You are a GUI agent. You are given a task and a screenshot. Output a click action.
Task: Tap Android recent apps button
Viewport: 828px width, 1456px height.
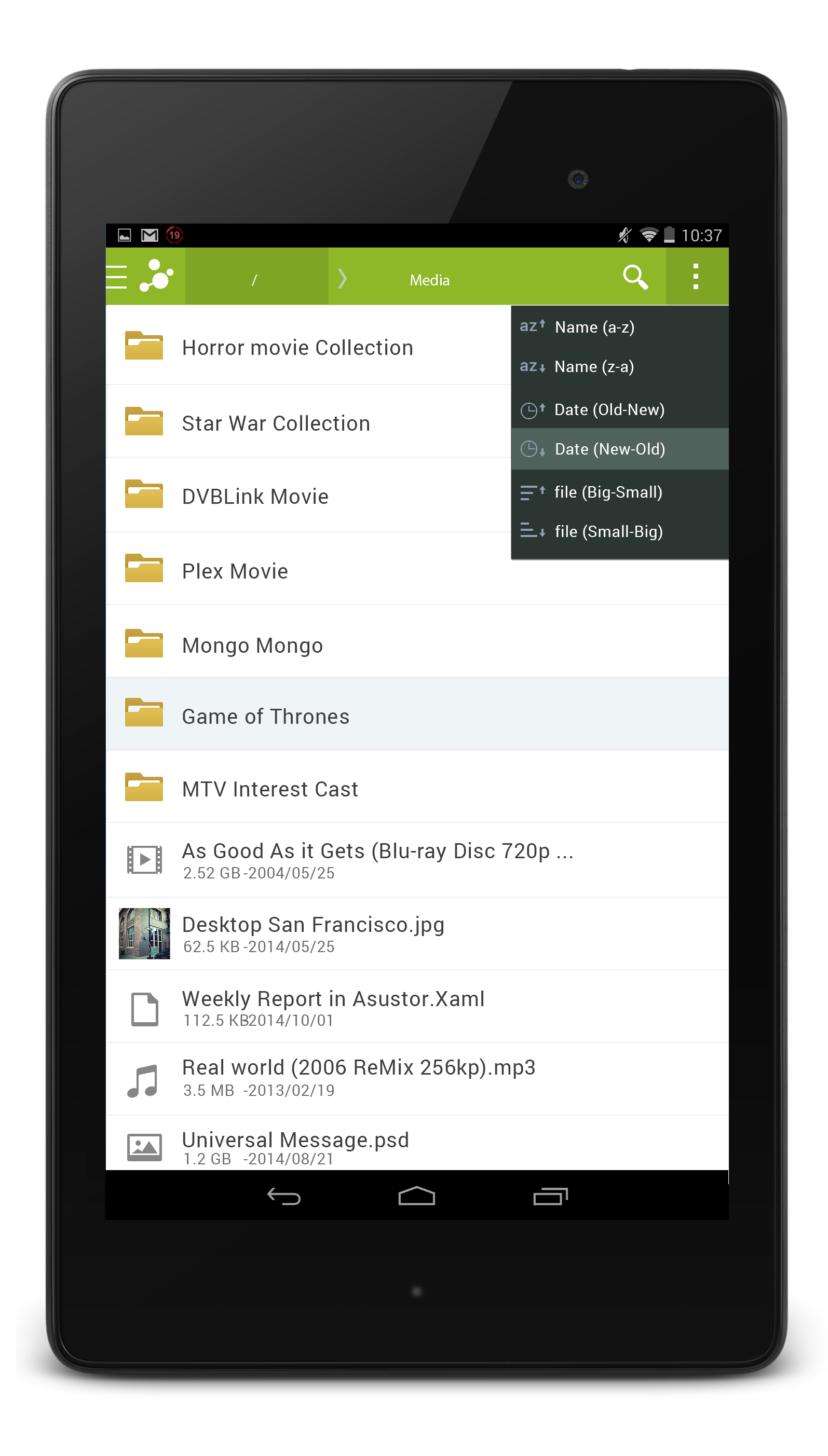(550, 1197)
